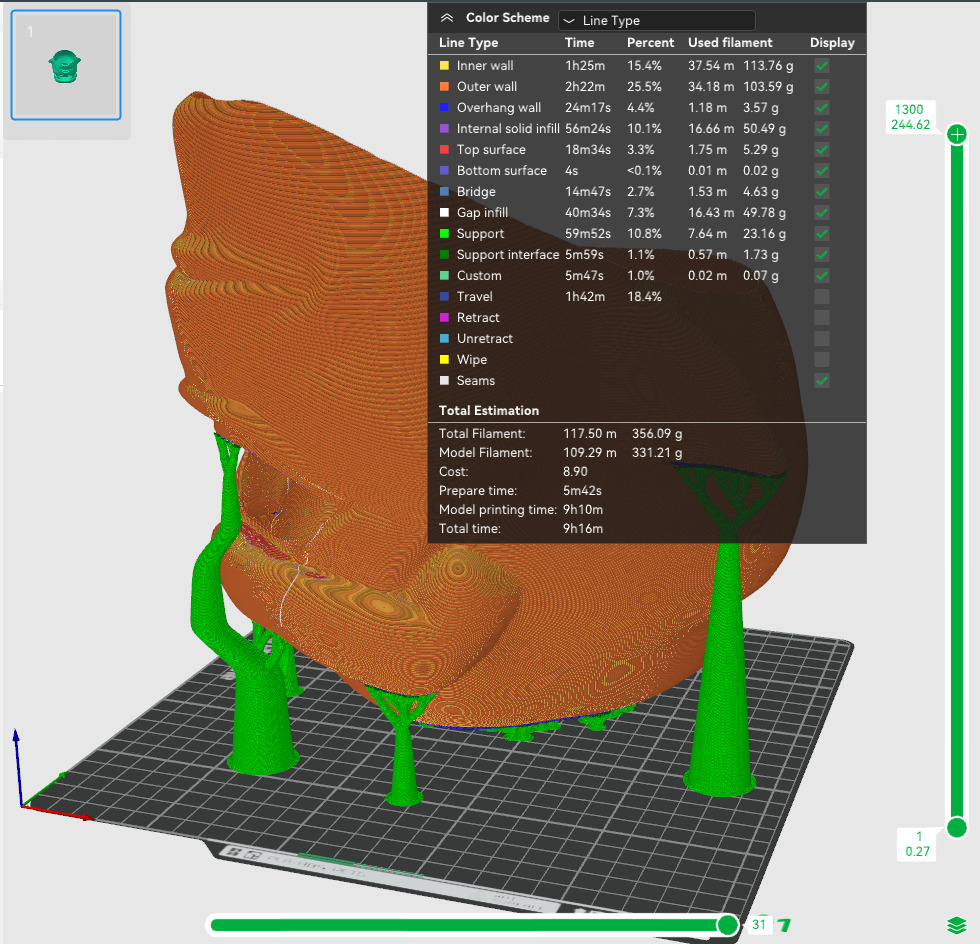Click the "Line Type" column header
This screenshot has height=944, width=980.
(468, 43)
